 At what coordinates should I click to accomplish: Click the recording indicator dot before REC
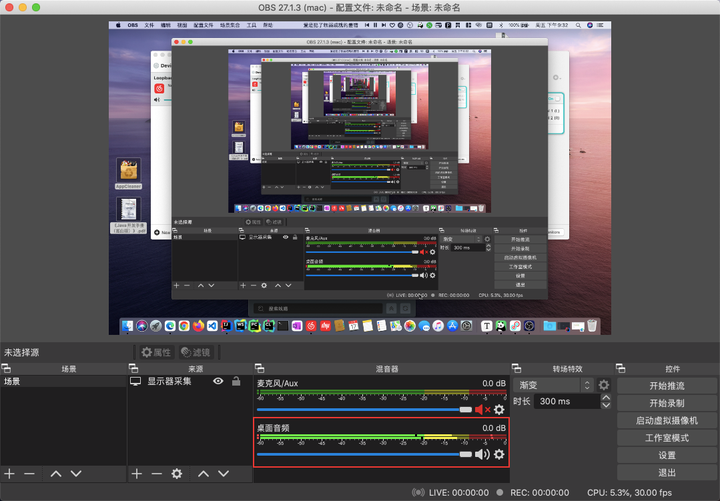(500, 492)
